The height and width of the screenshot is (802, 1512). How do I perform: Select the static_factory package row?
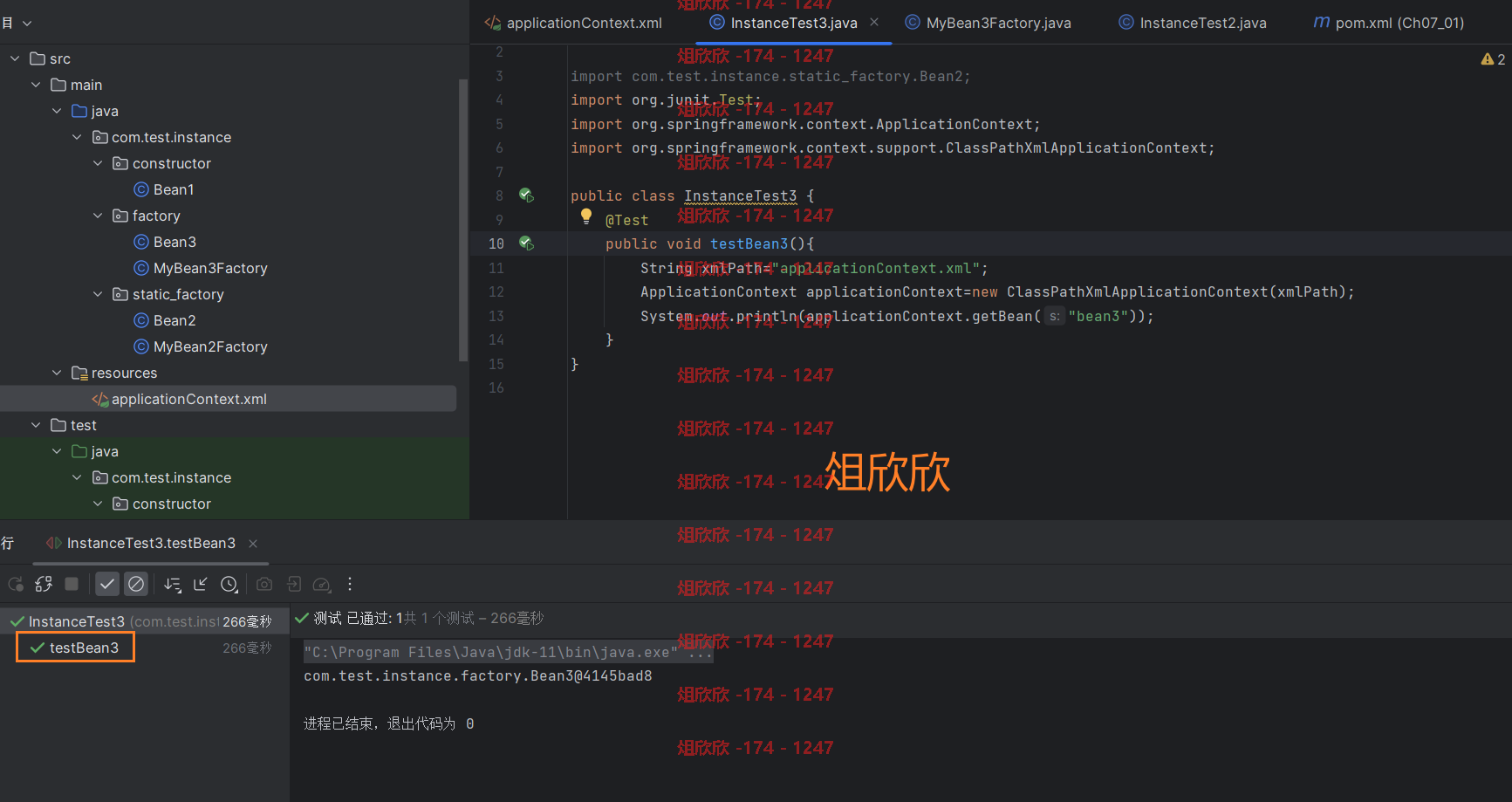coord(228,294)
